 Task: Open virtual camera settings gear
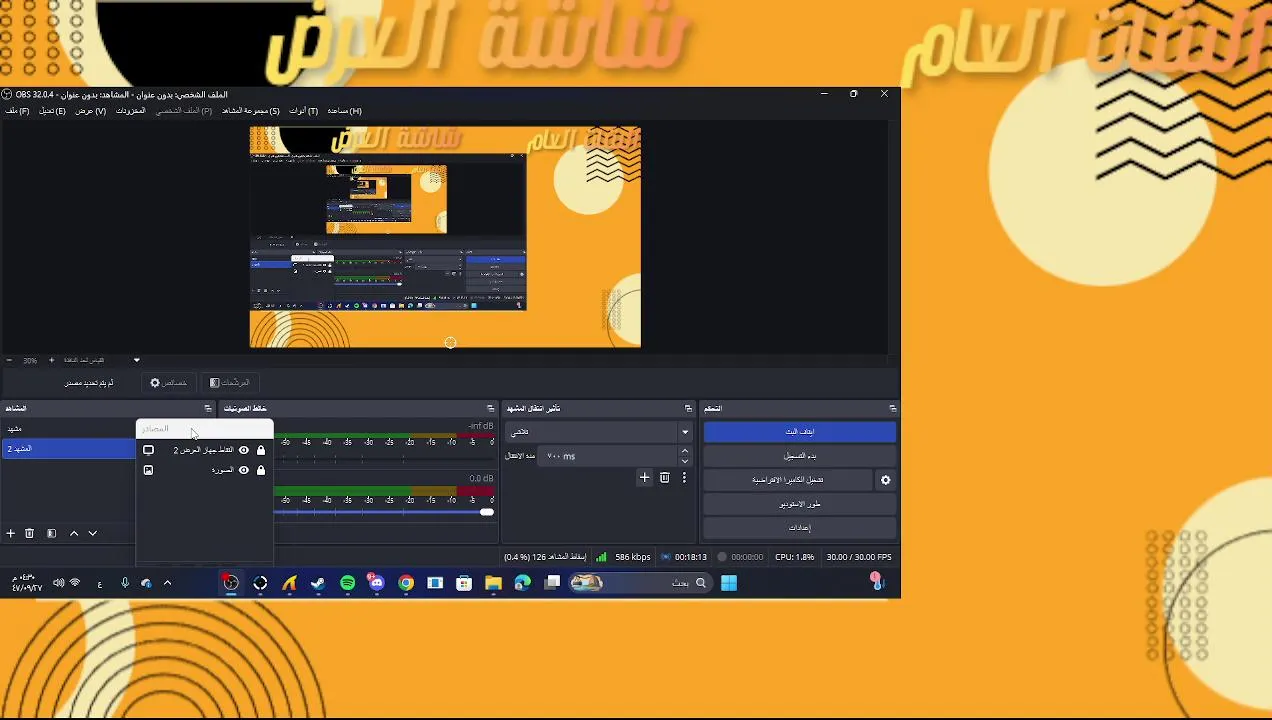click(x=885, y=480)
